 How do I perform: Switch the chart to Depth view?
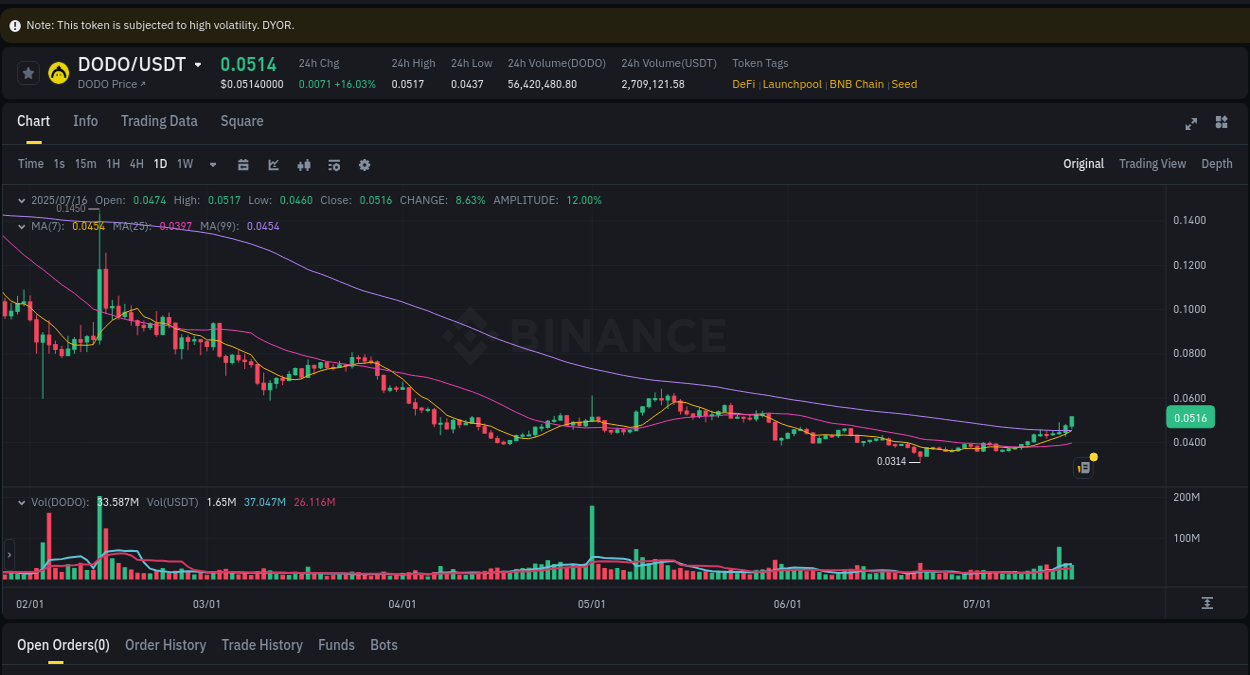coord(1217,163)
